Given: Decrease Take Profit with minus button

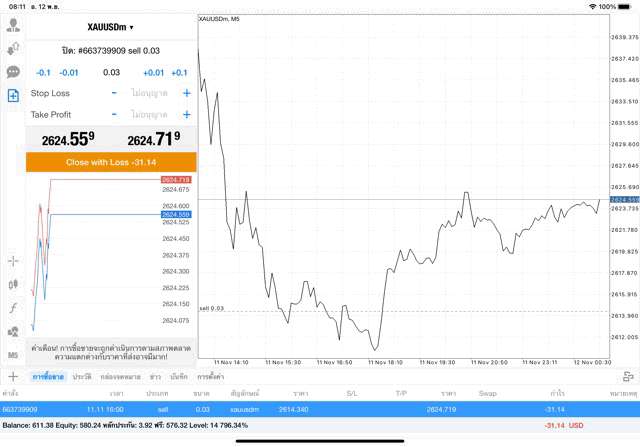Looking at the screenshot, I should (114, 115).
